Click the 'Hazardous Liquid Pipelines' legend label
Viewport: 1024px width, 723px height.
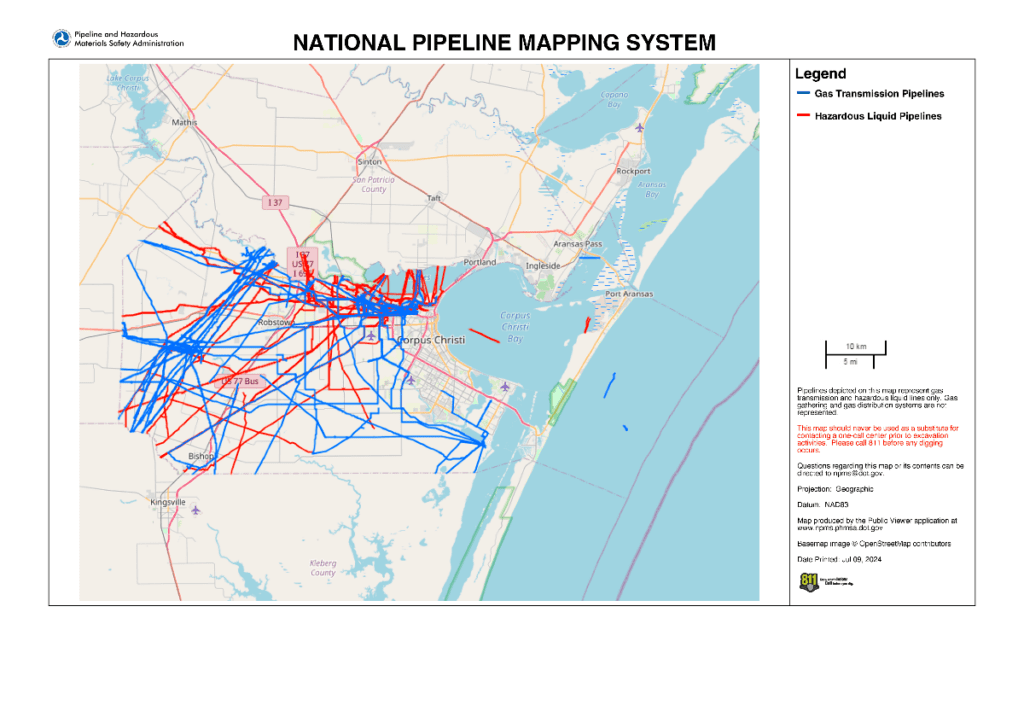tap(878, 116)
